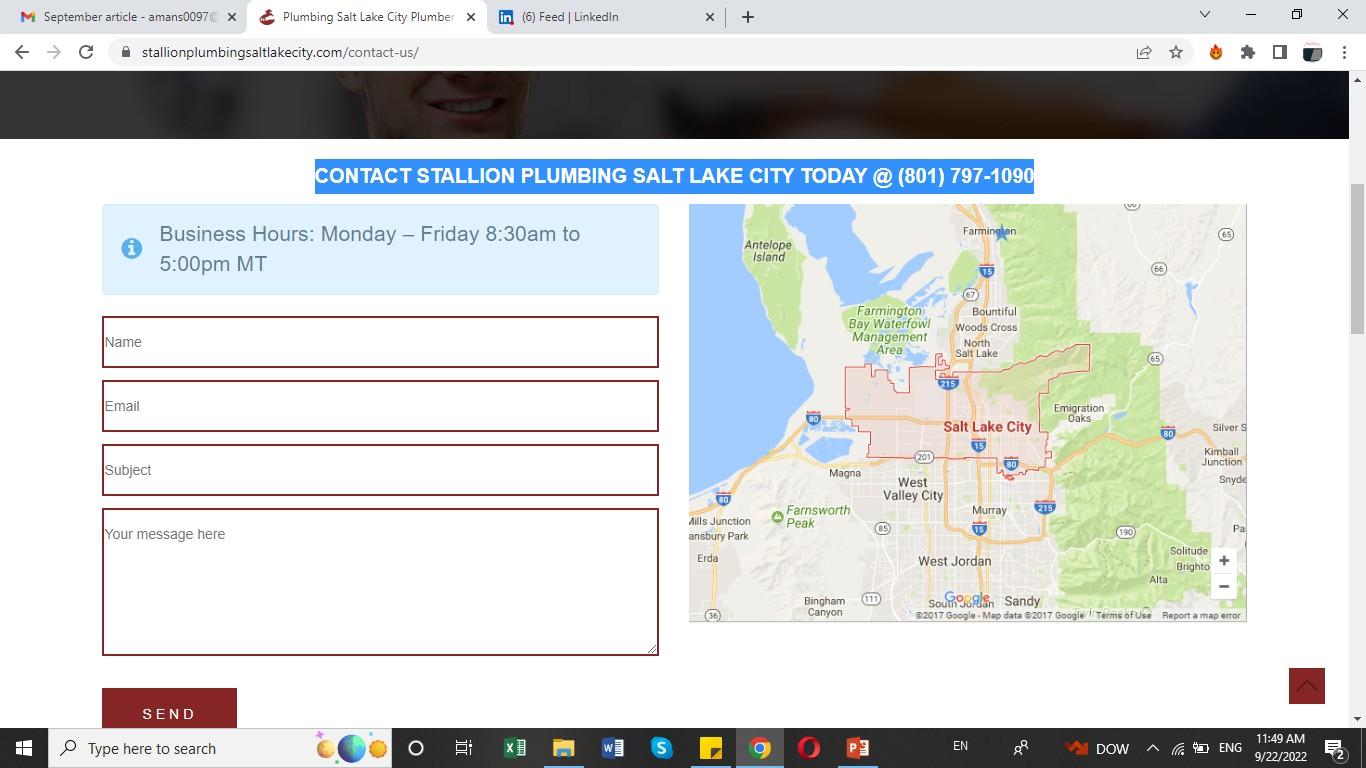Open PowerPoint from the taskbar
Viewport: 1366px width, 768px height.
[858, 748]
